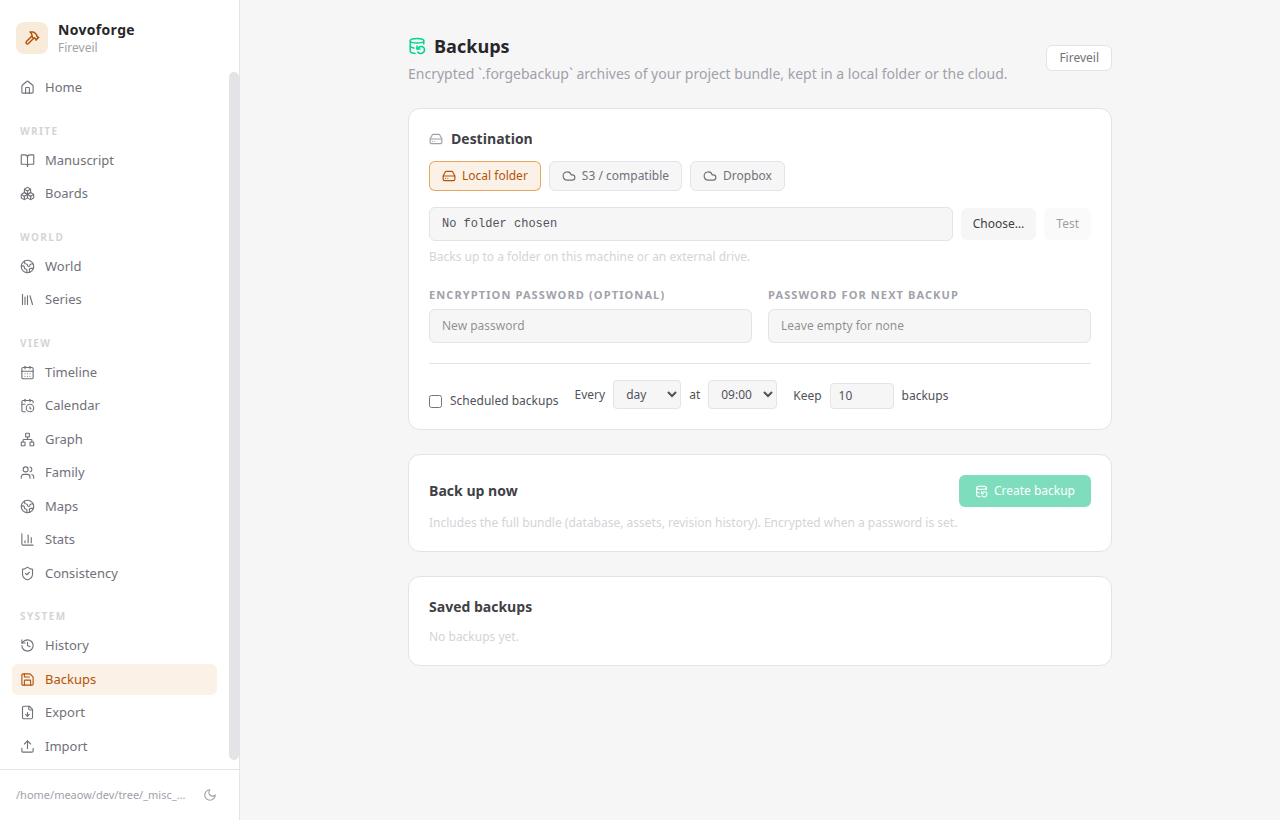The image size is (1280, 820).
Task: Click the Family people icon
Action: [x=28, y=473]
